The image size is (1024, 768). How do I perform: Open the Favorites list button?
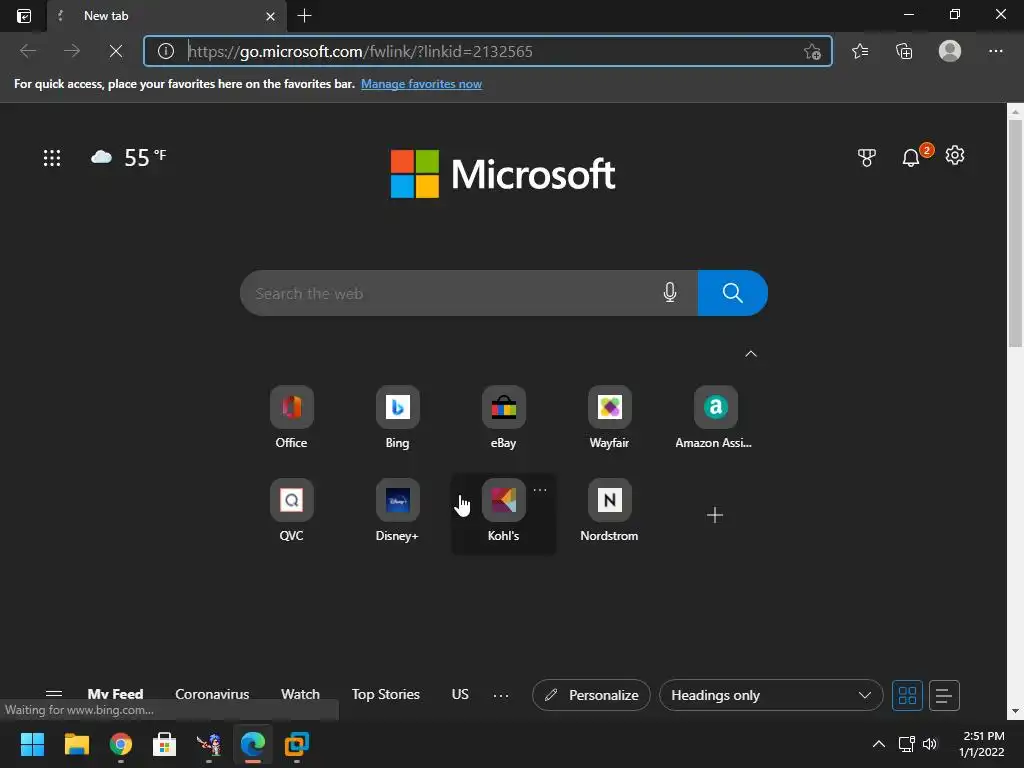pyautogui.click(x=860, y=51)
